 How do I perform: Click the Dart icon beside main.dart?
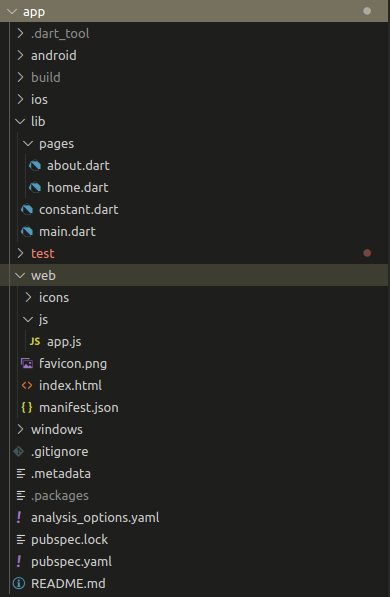(x=27, y=231)
